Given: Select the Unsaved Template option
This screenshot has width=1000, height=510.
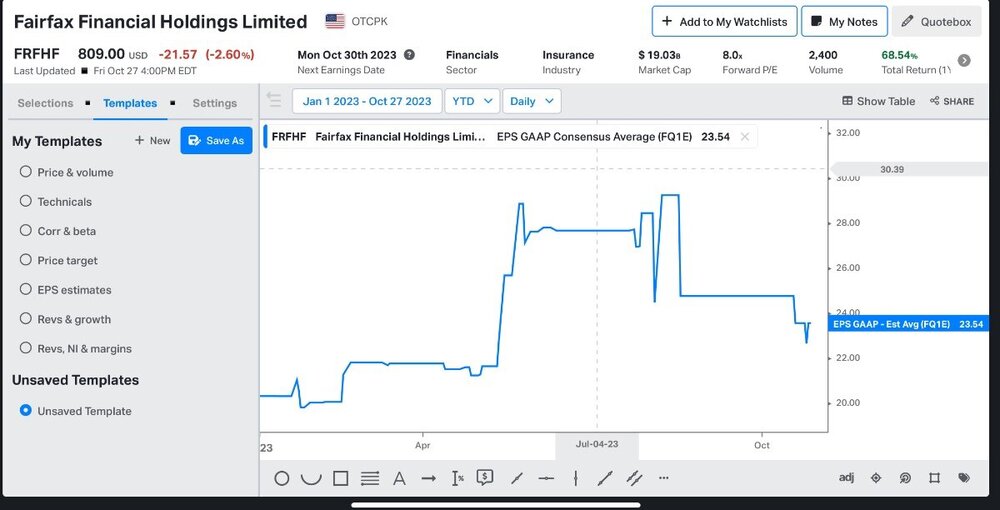Looking at the screenshot, I should point(76,411).
